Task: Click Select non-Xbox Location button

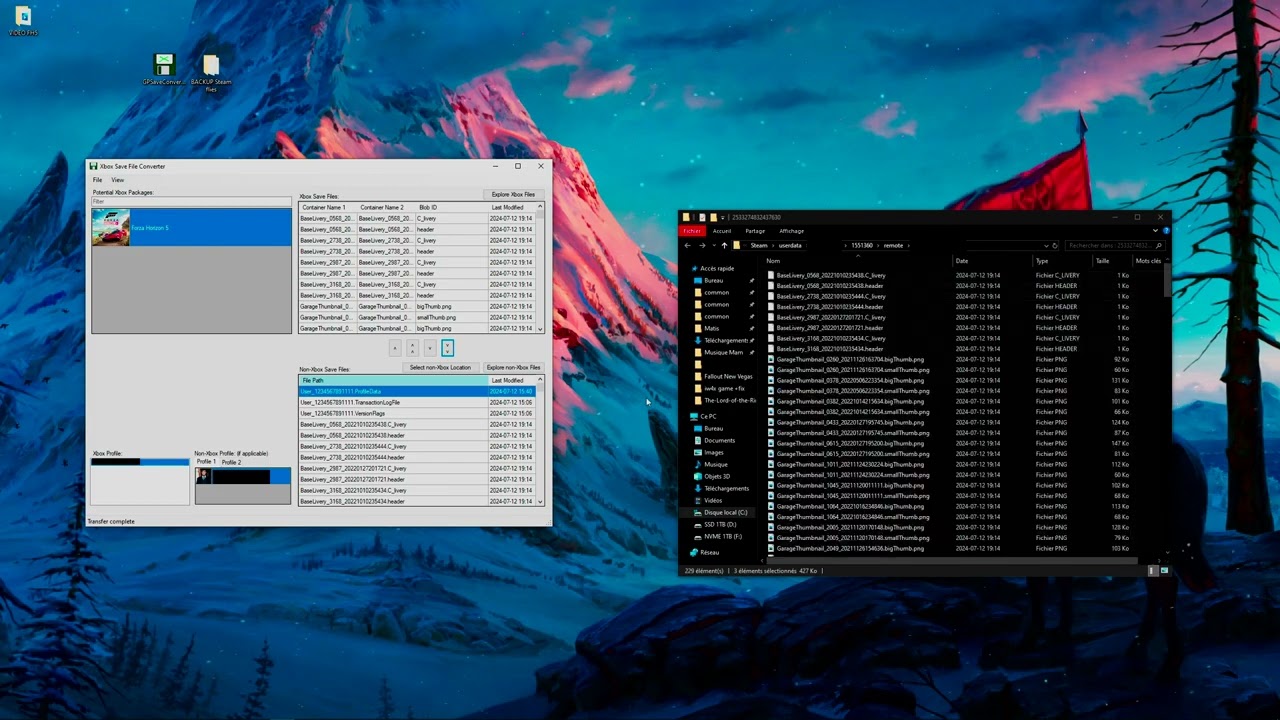Action: coord(440,368)
